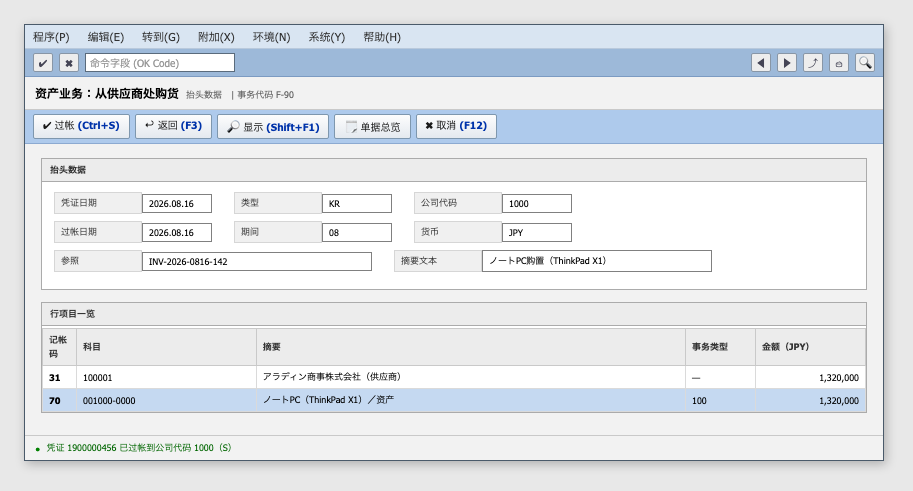This screenshot has height=491, width=913.
Task: Click the 金额 (JPY) column header
Action: point(811,347)
